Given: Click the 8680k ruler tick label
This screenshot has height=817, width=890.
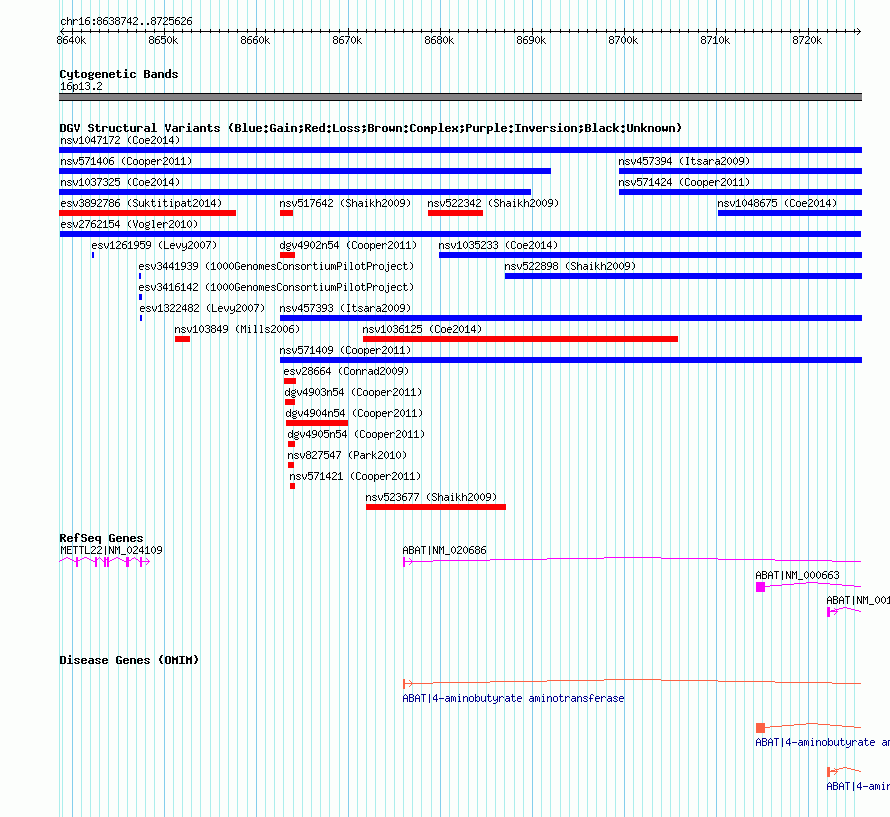Looking at the screenshot, I should (x=439, y=40).
